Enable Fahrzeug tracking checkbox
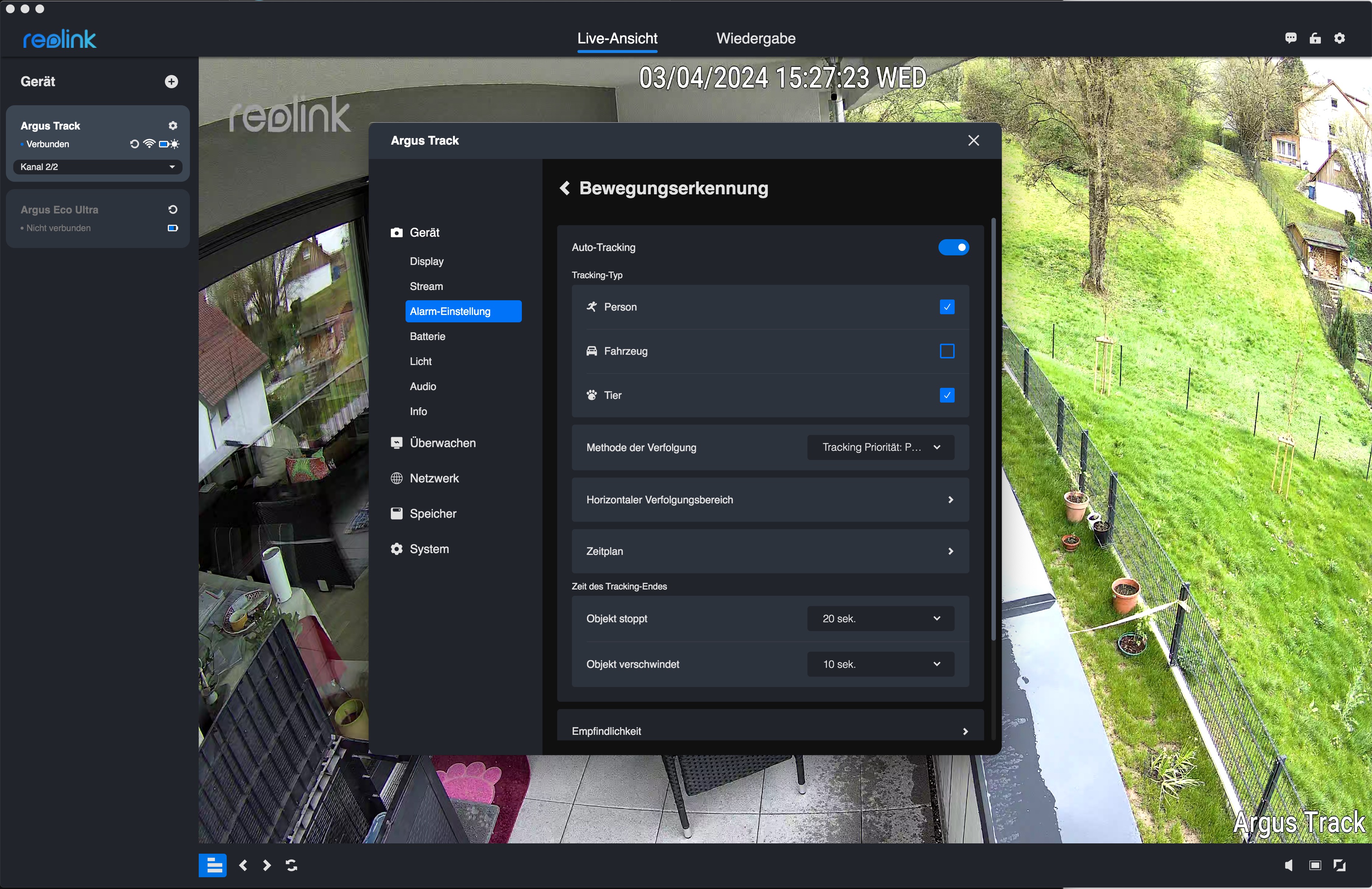 point(947,351)
